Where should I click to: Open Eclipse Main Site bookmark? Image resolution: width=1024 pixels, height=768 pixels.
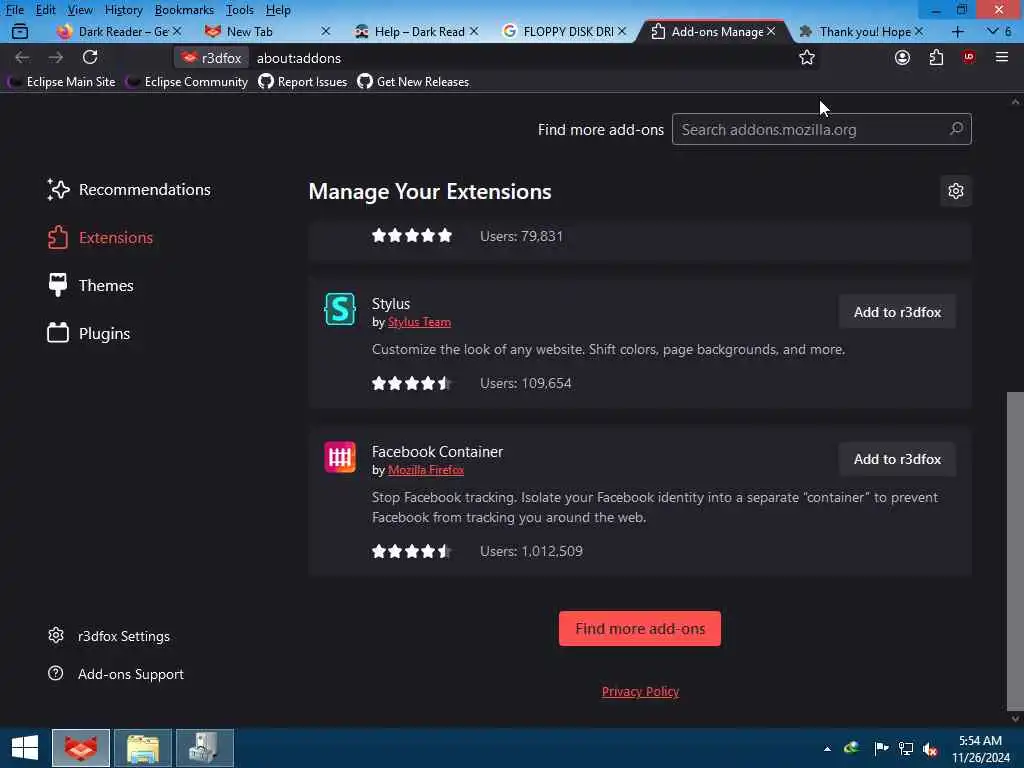click(62, 82)
